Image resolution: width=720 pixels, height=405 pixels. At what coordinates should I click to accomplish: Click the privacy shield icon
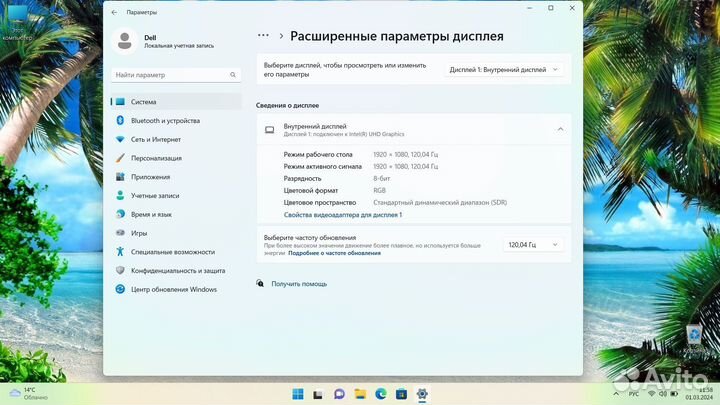point(120,270)
